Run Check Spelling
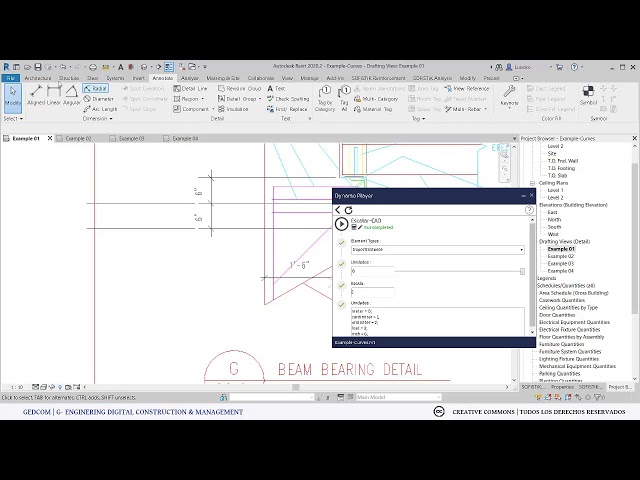 288,99
